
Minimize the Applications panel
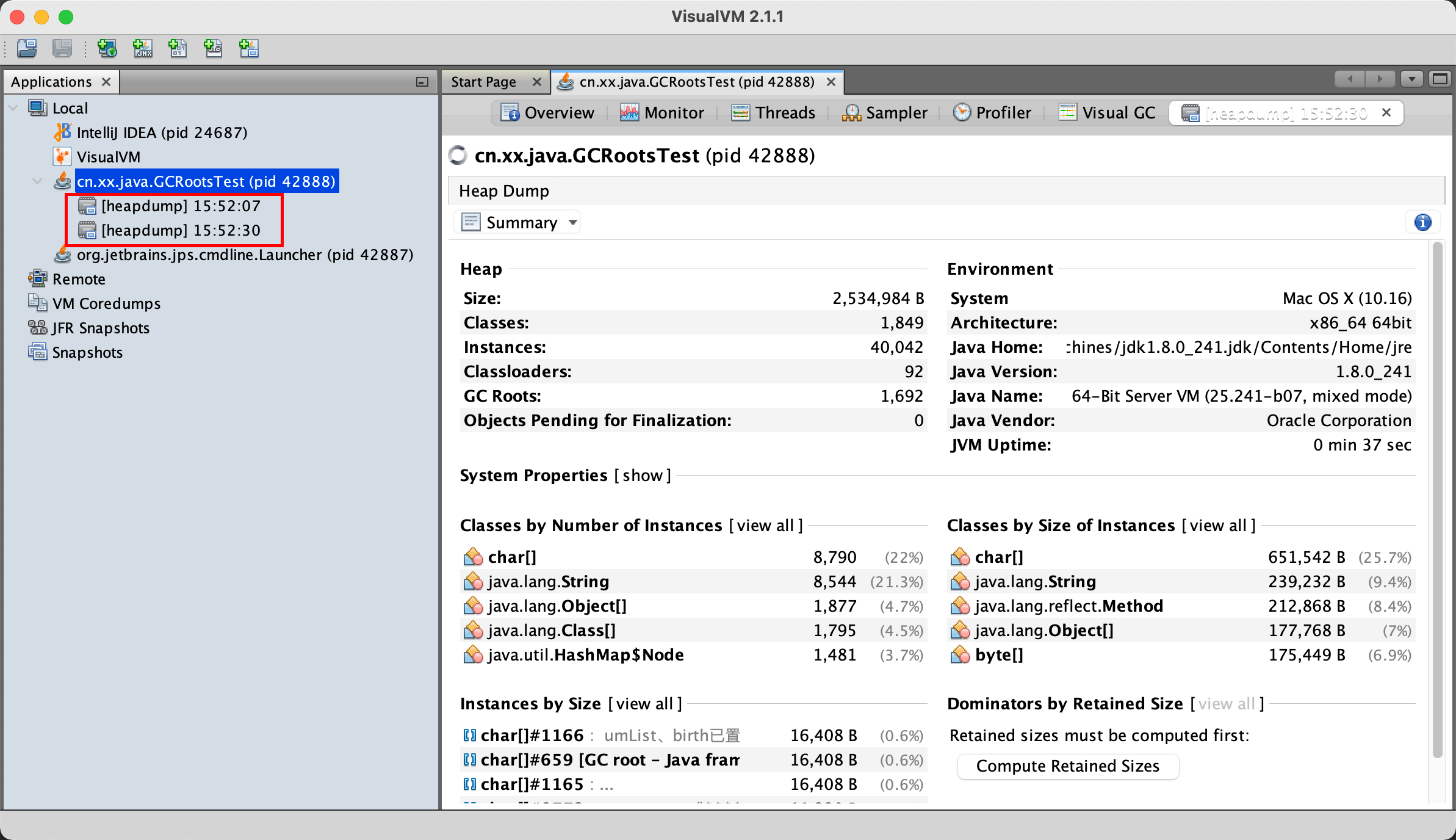click(x=422, y=82)
